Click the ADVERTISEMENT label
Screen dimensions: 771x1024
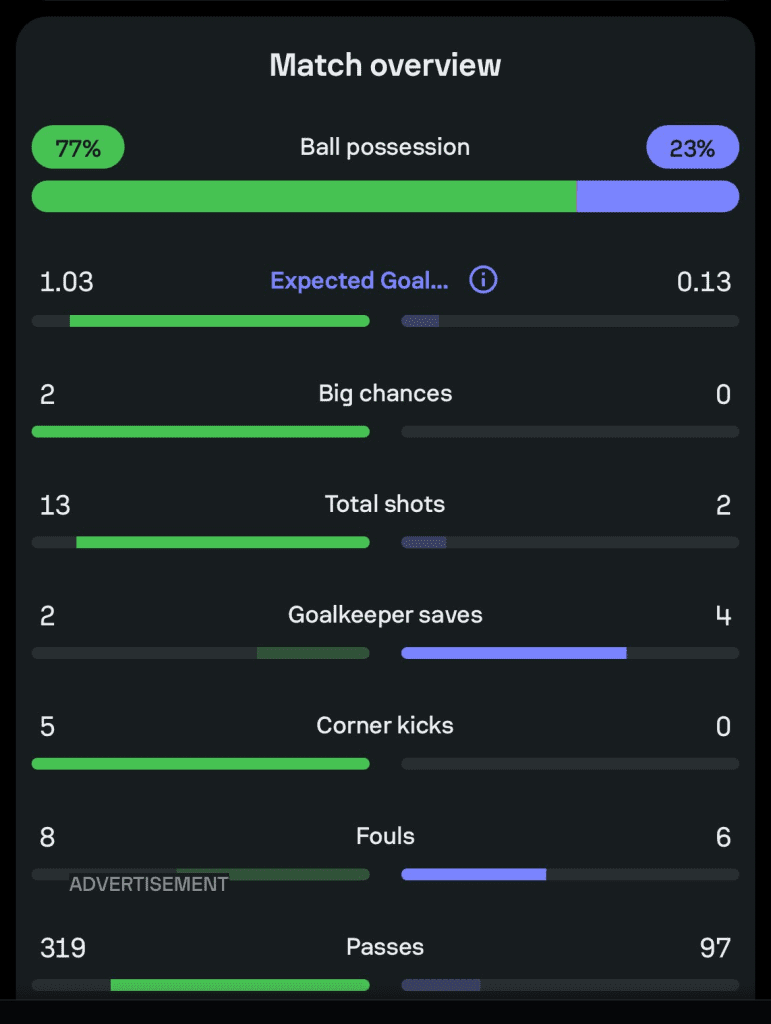point(148,884)
